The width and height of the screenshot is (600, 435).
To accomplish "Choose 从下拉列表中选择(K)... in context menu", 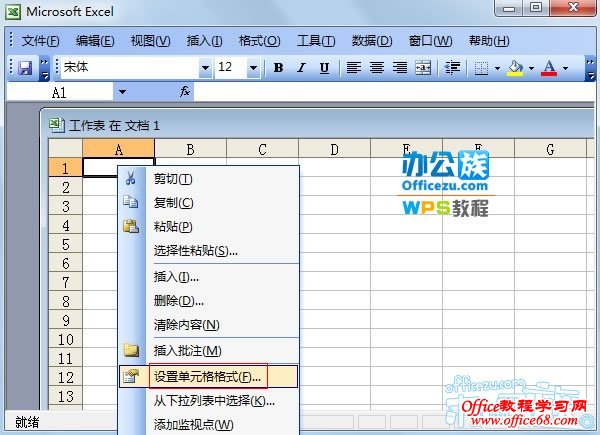I will pyautogui.click(x=209, y=401).
